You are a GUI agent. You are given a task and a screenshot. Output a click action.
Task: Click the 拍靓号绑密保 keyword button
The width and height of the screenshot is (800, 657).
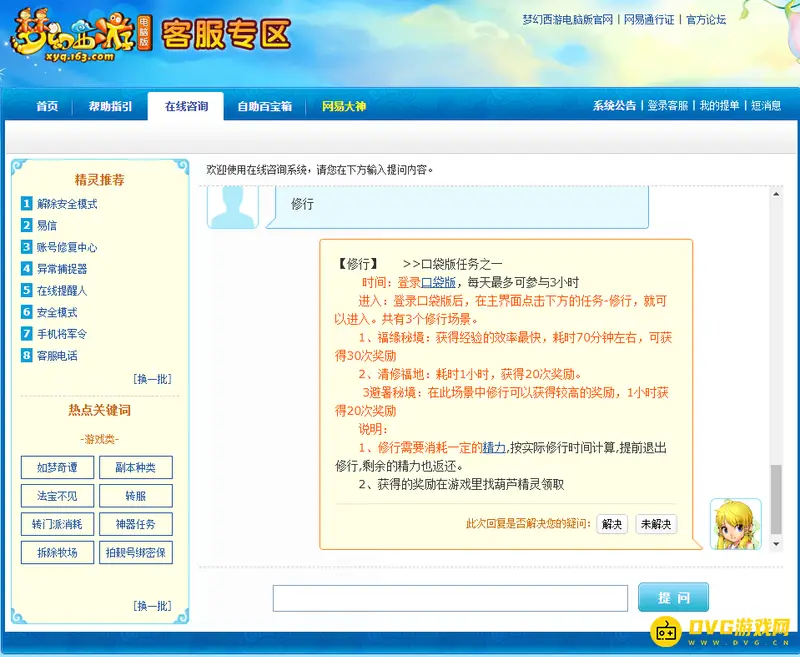click(x=136, y=552)
